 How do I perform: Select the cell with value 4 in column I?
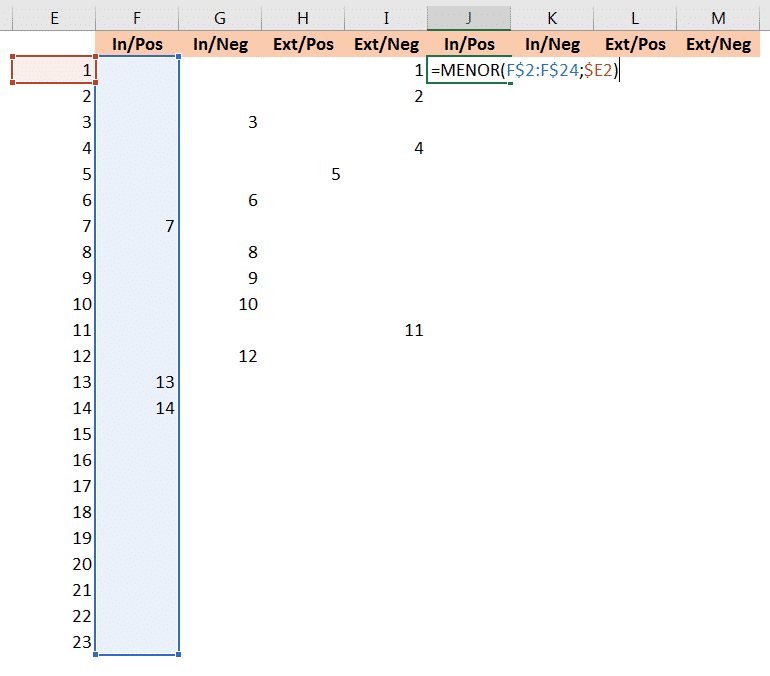(386, 148)
